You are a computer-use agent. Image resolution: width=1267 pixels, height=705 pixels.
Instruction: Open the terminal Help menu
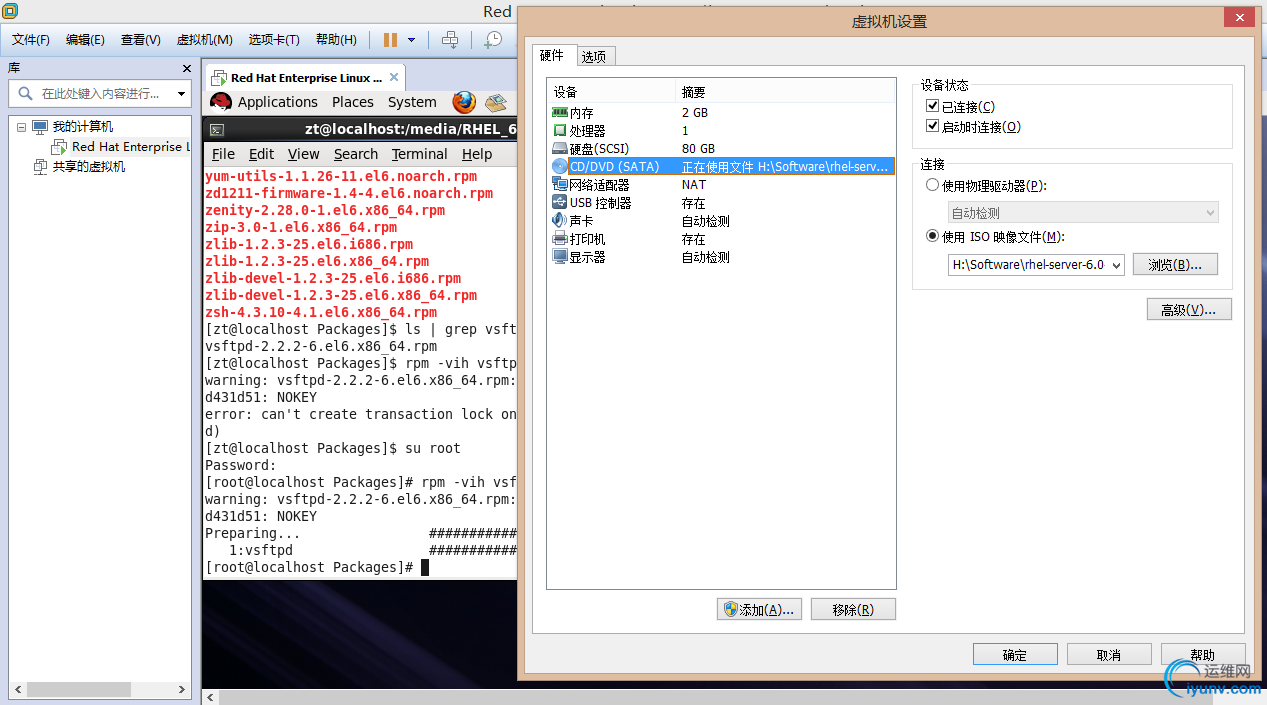(477, 154)
